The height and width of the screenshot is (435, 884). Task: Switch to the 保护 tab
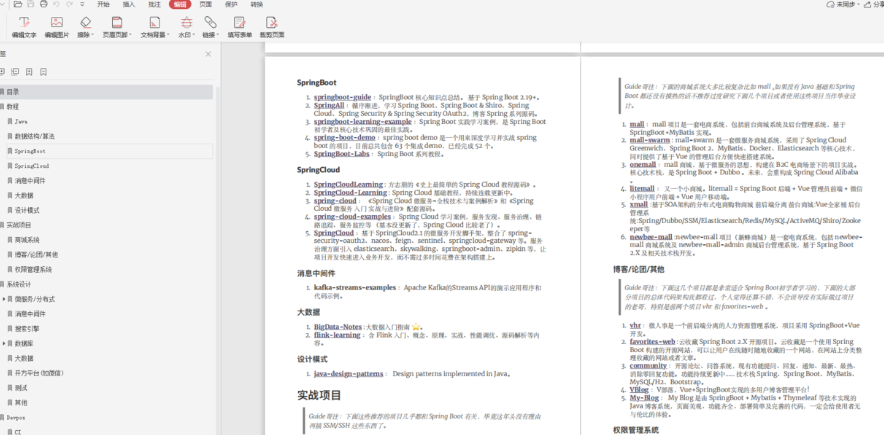coord(231,4)
